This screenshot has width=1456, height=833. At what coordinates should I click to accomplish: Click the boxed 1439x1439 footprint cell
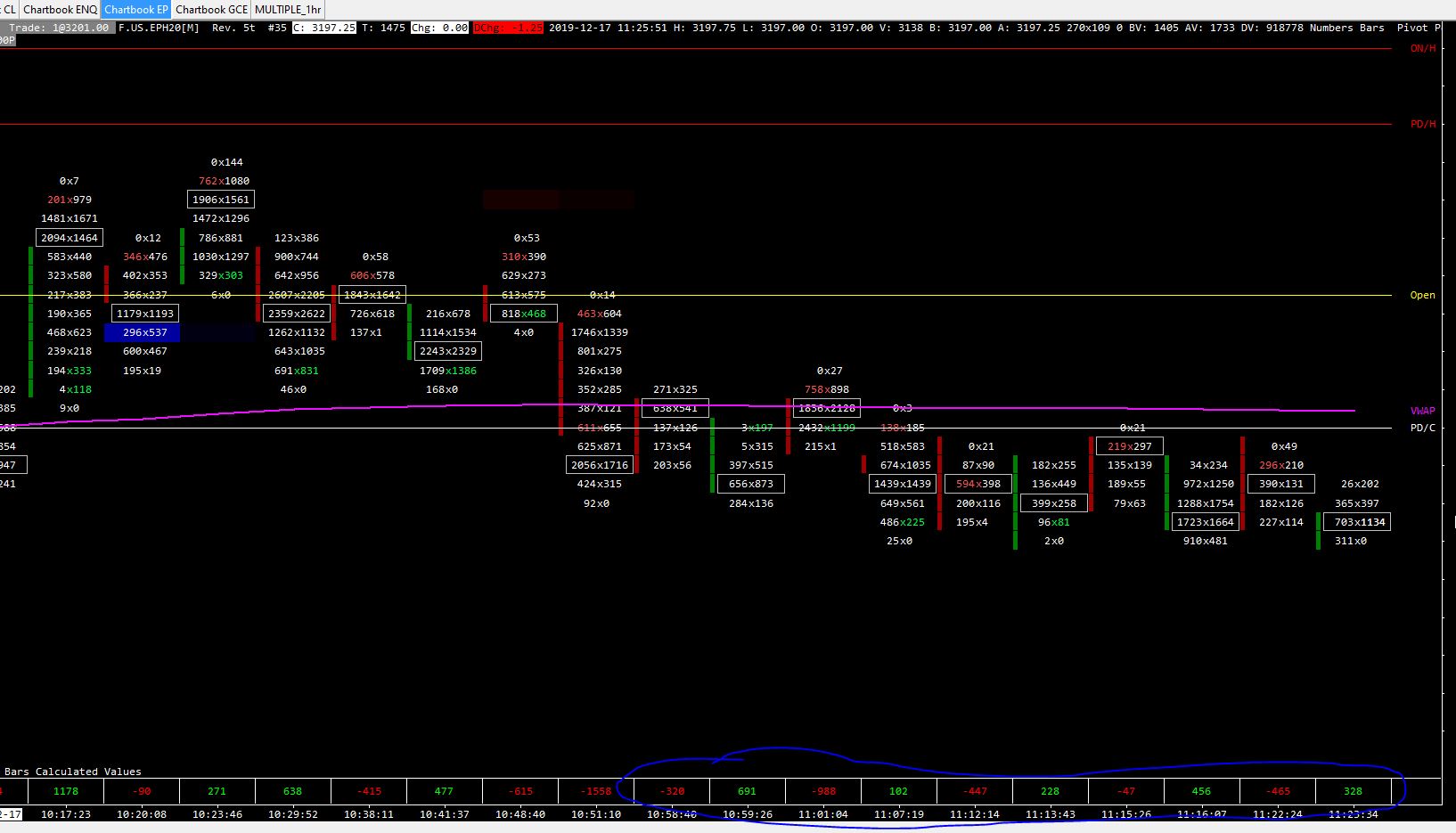click(x=903, y=484)
